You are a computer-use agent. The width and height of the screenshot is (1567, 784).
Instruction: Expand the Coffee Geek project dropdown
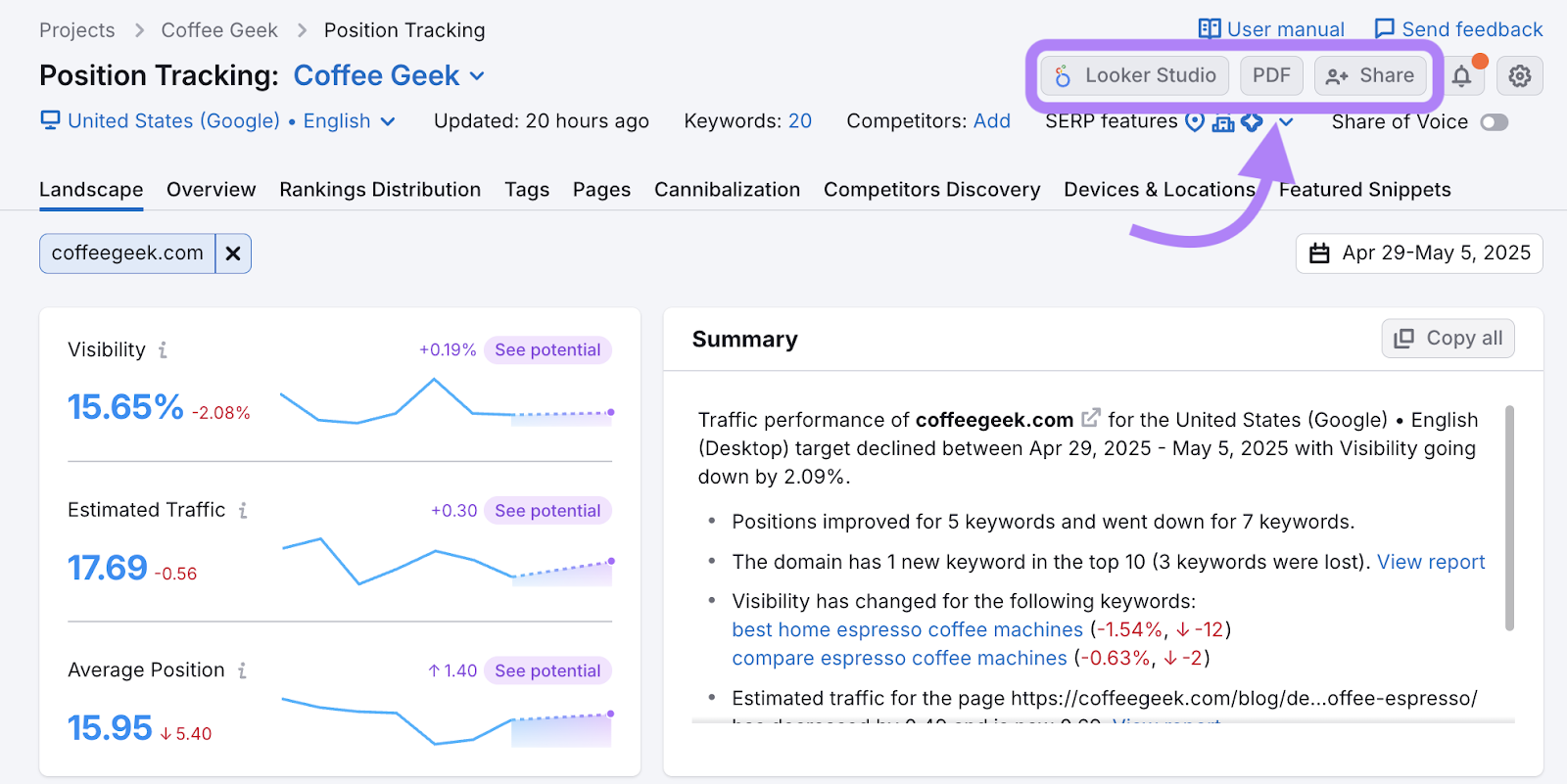click(477, 76)
